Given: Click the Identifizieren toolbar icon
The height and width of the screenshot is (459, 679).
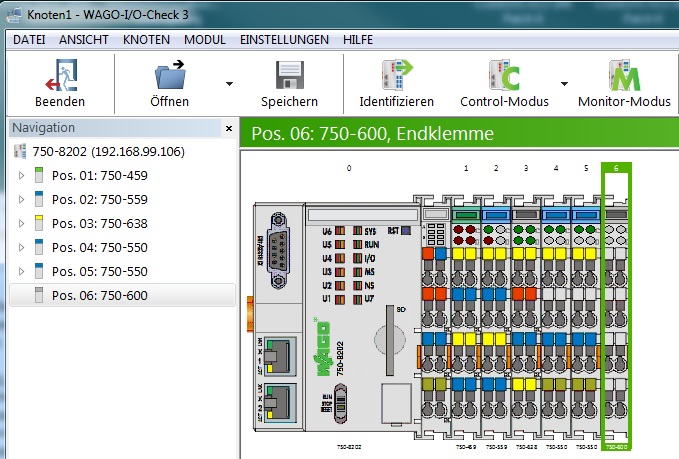Looking at the screenshot, I should (x=396, y=76).
